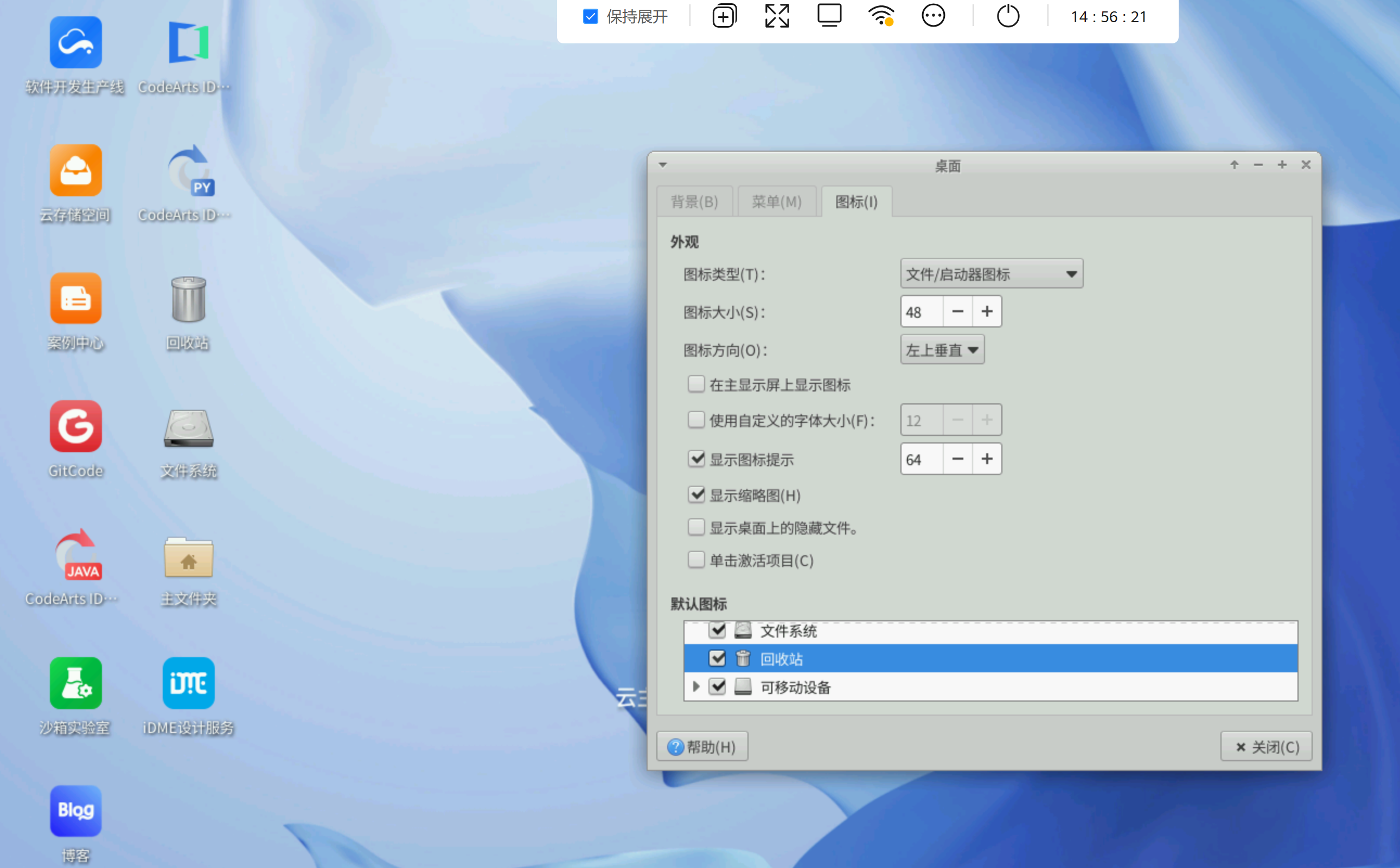Click the 关闭(C) button
1400x868 pixels.
[x=1265, y=747]
